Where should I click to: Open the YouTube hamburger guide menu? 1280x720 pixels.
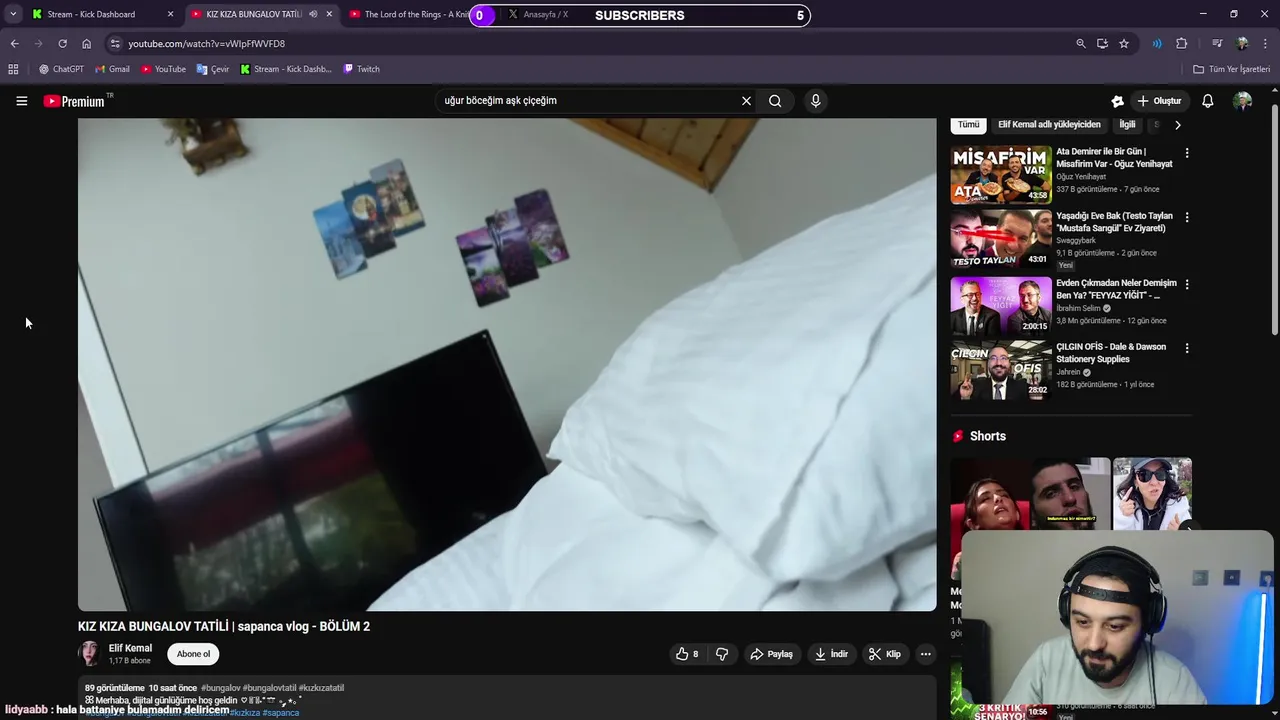(x=21, y=101)
